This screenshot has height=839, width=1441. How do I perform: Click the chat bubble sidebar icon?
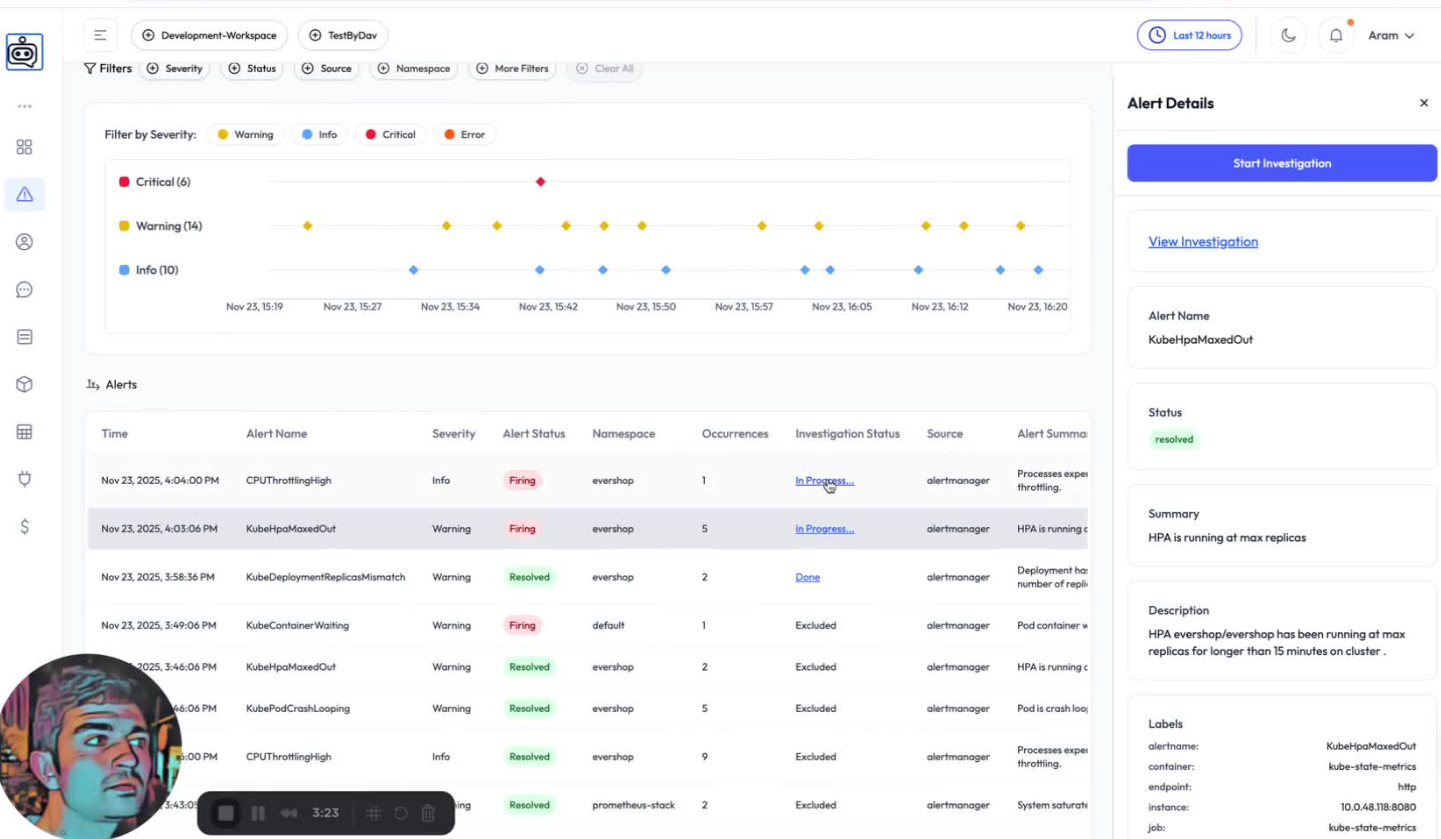pos(25,290)
